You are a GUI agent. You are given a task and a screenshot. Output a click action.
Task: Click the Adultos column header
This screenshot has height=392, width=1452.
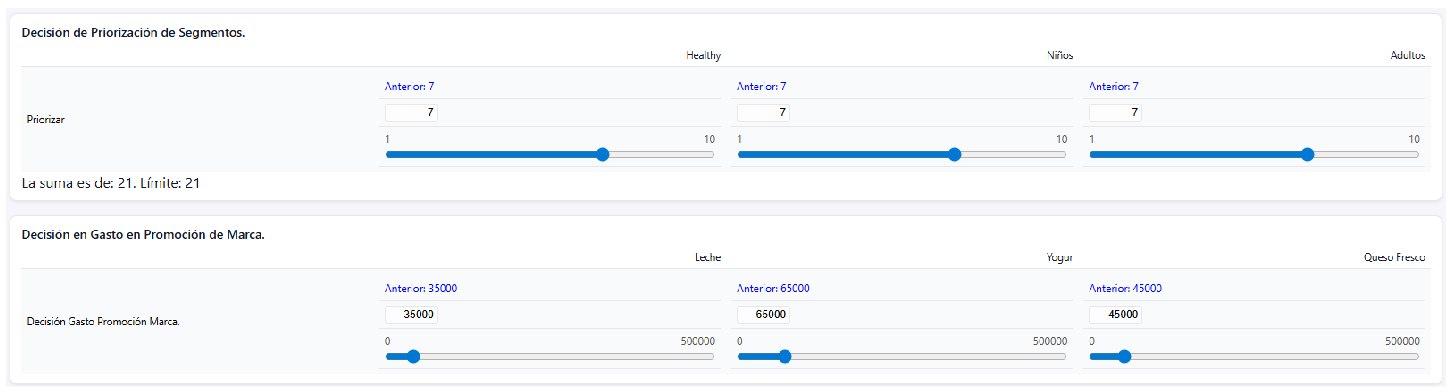point(1408,56)
